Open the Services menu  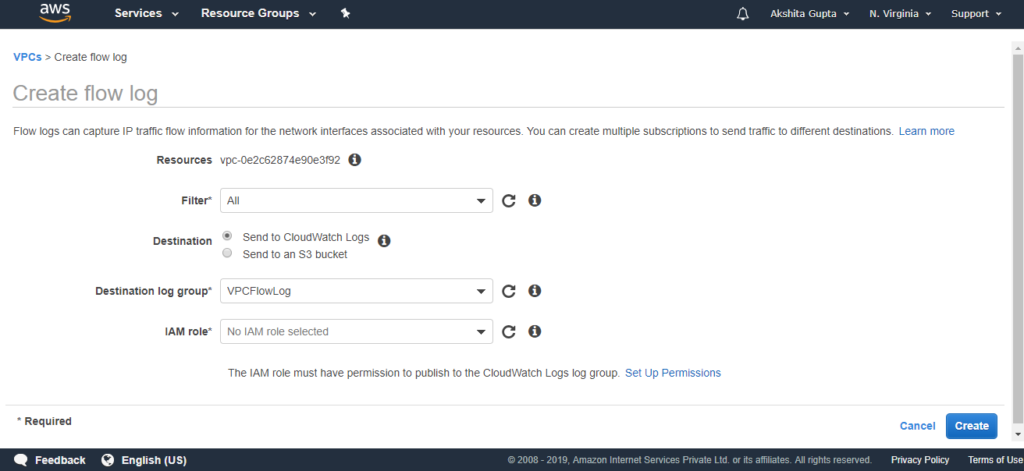tap(147, 13)
